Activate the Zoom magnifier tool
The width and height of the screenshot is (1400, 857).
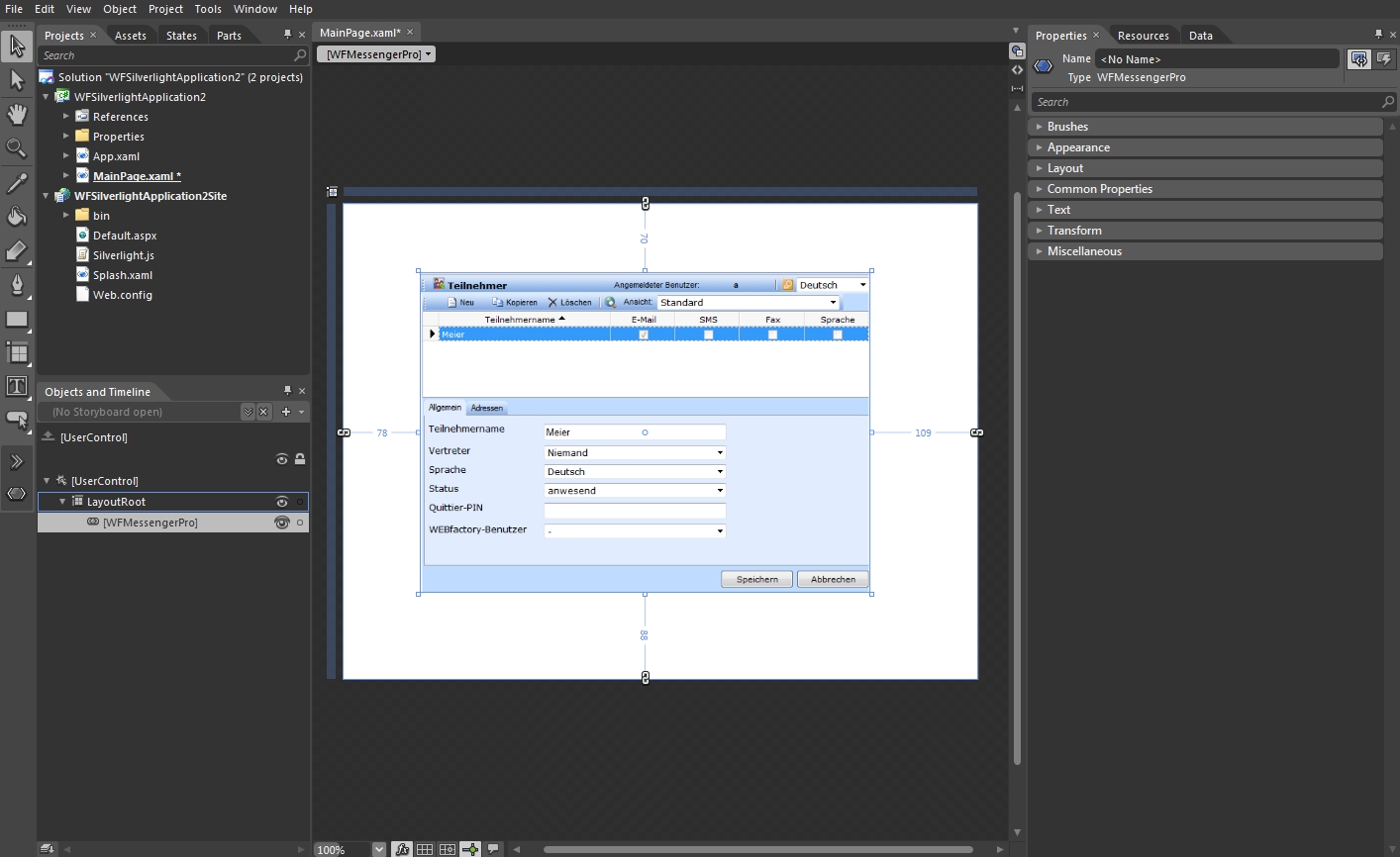17,148
